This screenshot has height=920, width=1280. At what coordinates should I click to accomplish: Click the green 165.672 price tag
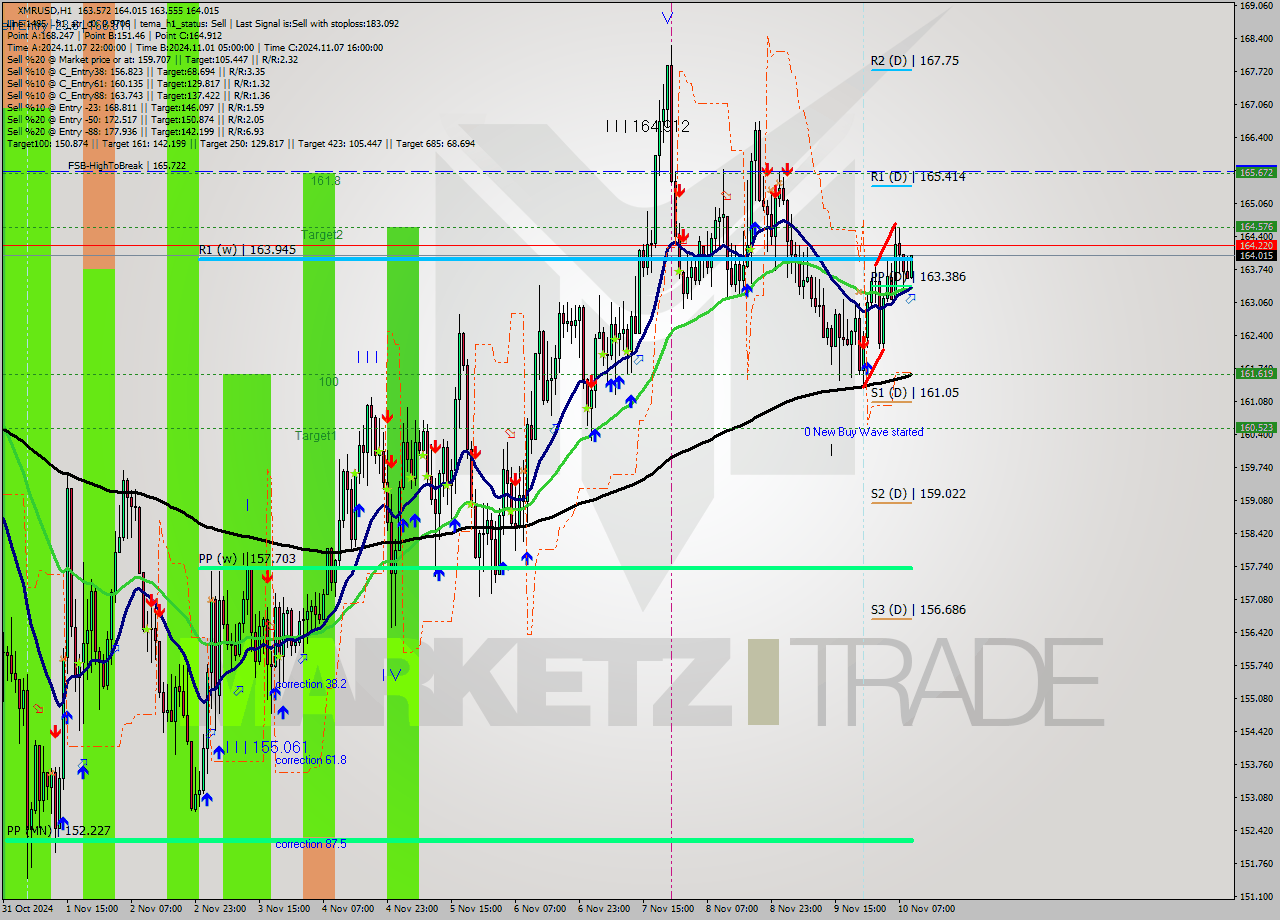[1256, 172]
